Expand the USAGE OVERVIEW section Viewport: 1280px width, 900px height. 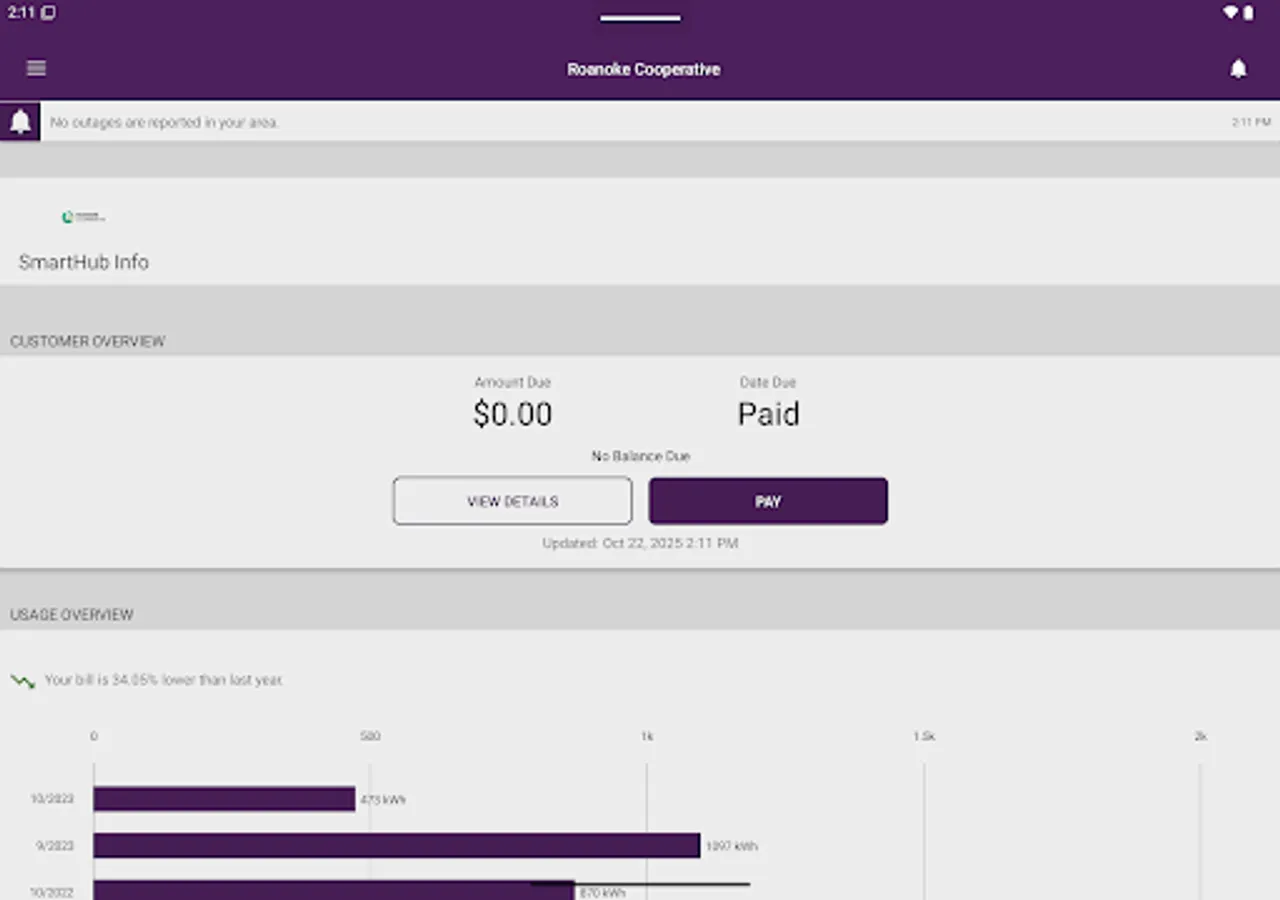pos(71,614)
